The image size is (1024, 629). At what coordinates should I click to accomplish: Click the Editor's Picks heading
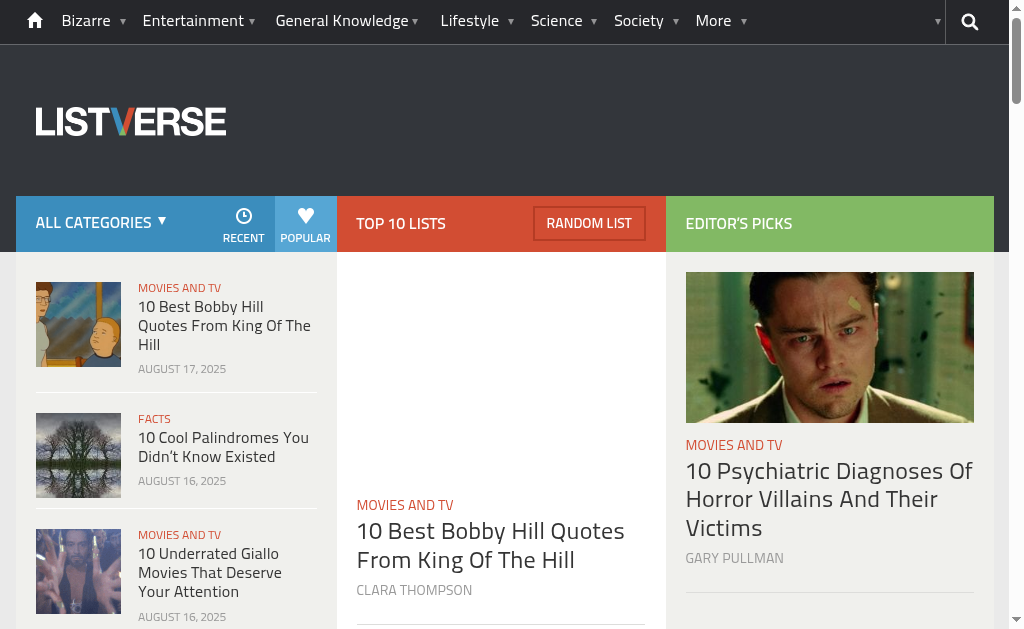pyautogui.click(x=739, y=223)
